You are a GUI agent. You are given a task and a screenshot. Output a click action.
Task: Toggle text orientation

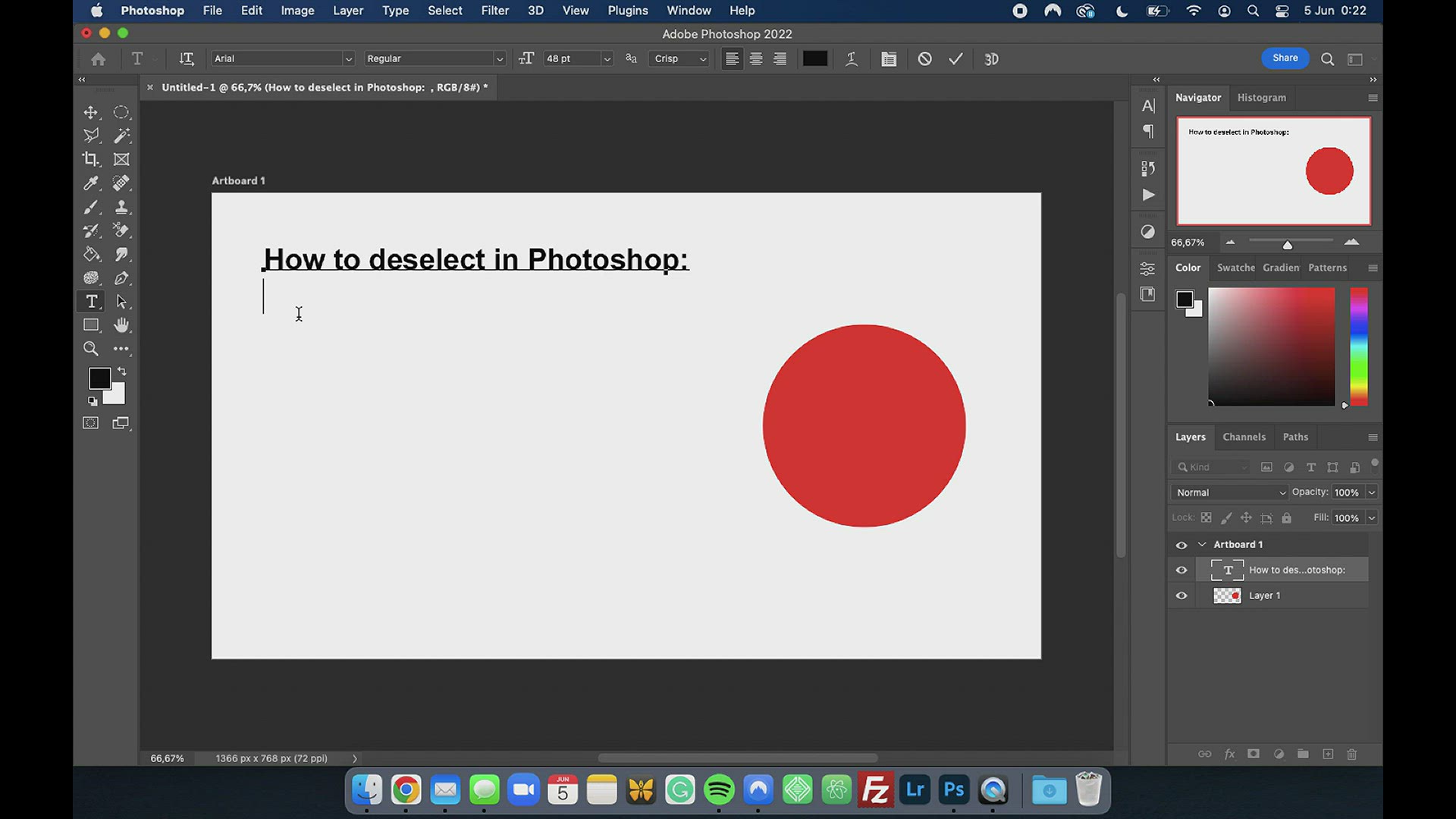(x=187, y=58)
